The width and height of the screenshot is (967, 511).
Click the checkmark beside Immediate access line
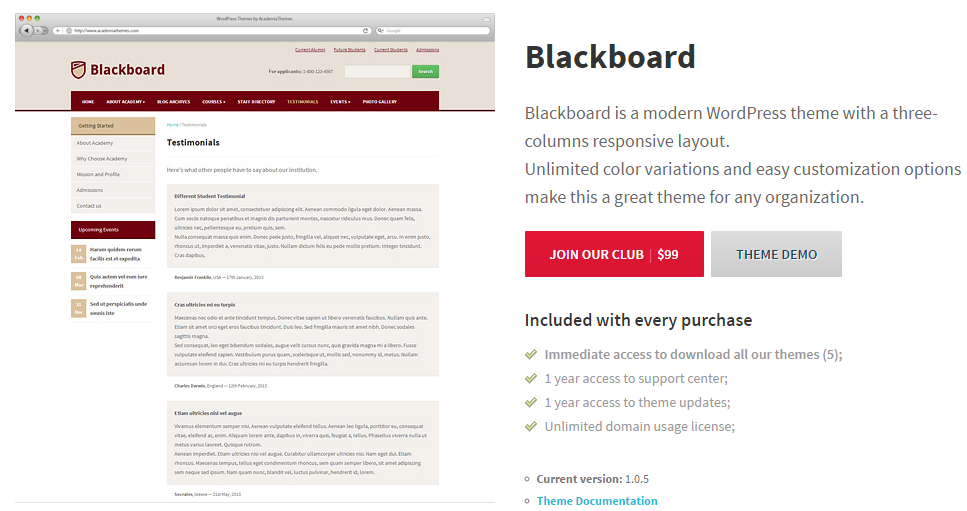[x=531, y=354]
